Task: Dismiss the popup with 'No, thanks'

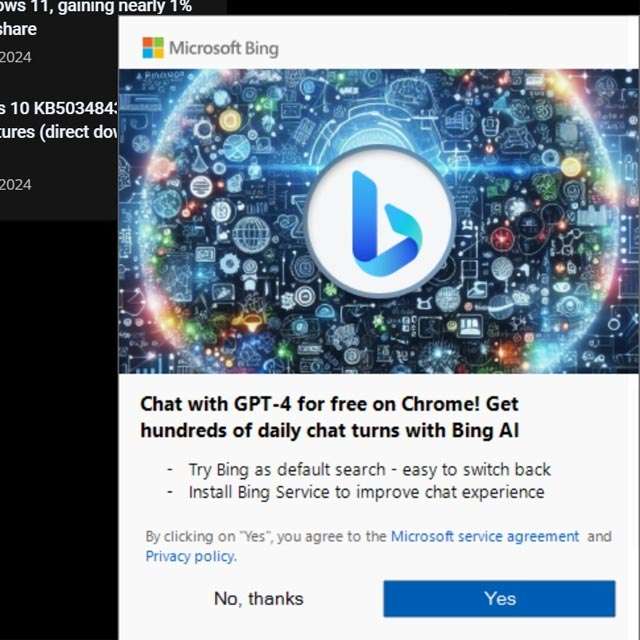Action: click(x=259, y=599)
